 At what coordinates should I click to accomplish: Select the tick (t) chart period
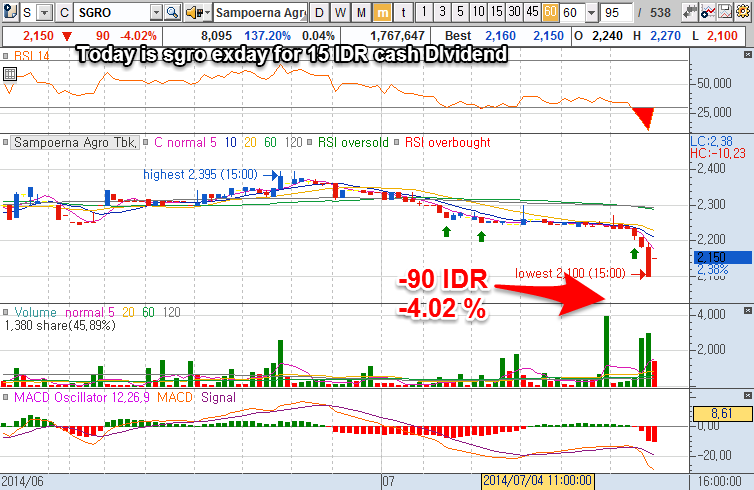point(403,13)
